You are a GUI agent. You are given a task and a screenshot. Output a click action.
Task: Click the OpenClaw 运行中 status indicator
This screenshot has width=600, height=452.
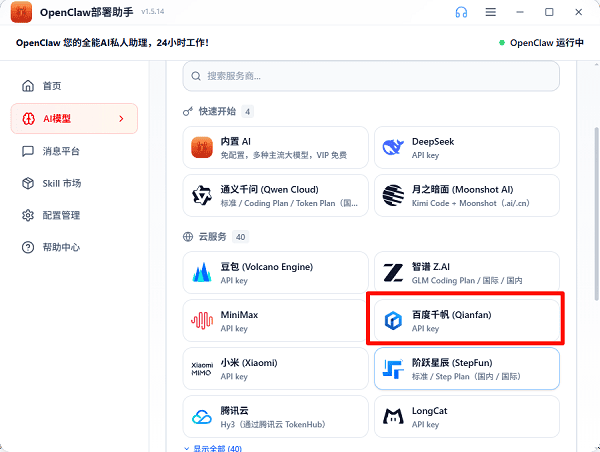(541, 42)
